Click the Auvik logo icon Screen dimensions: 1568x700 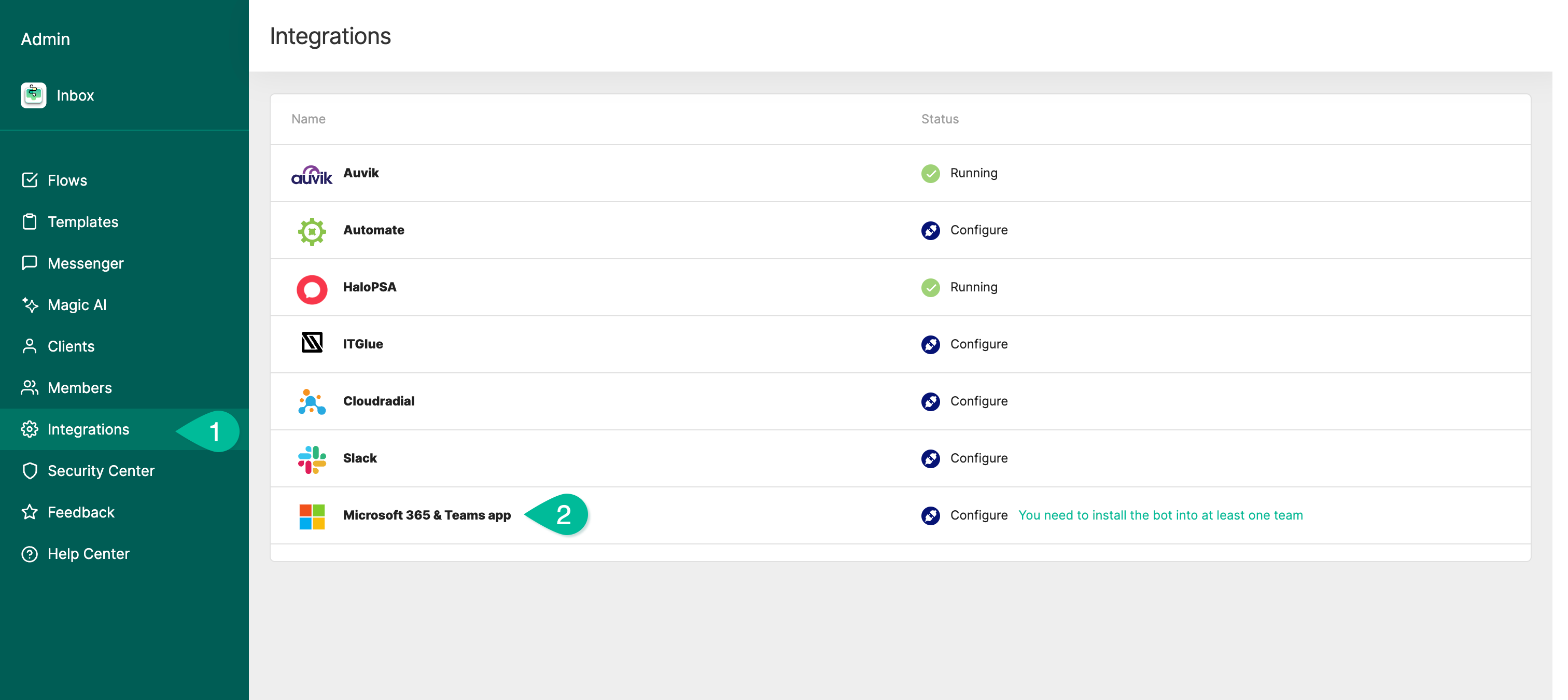[x=312, y=175]
